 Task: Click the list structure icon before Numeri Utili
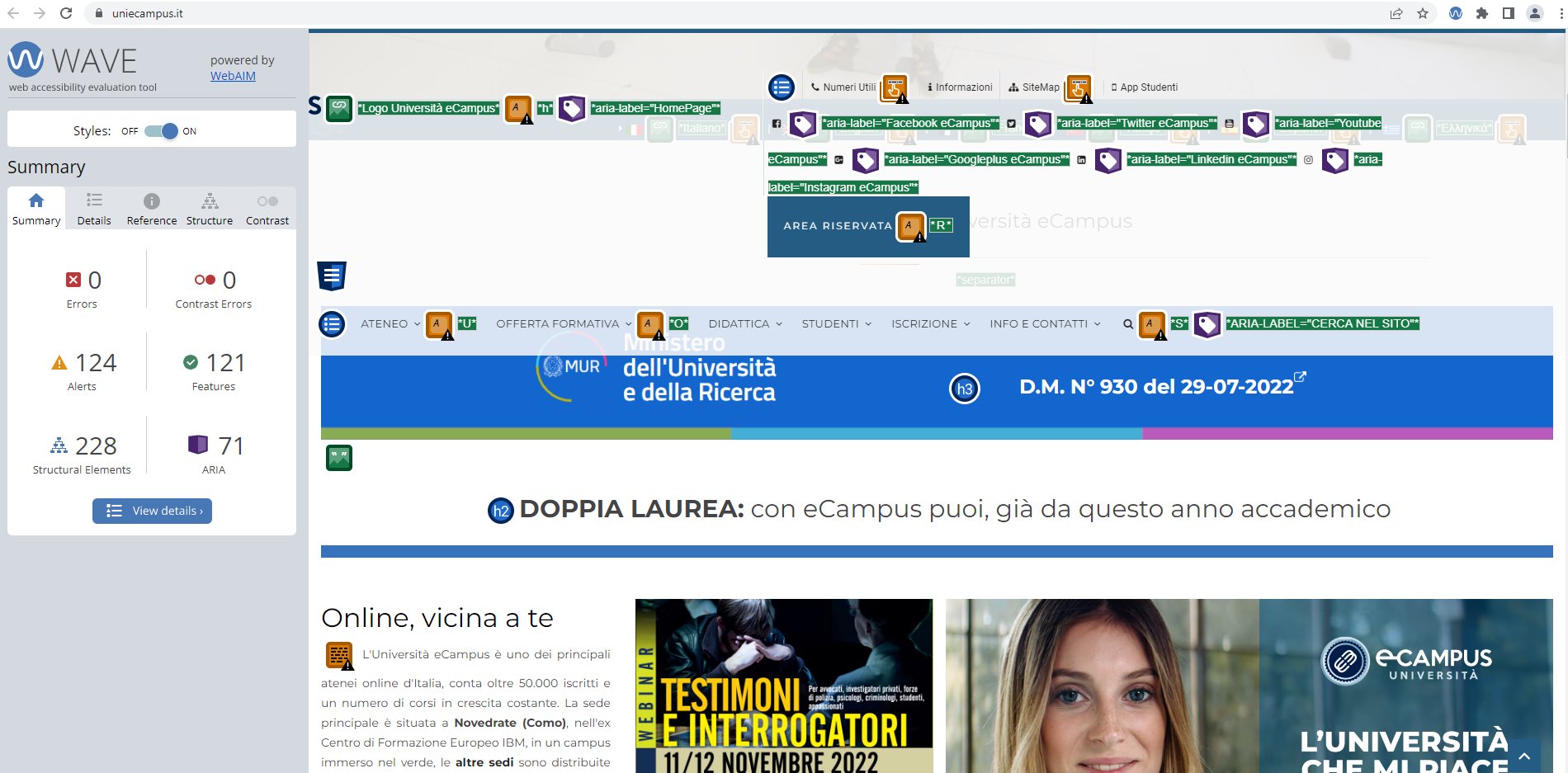[x=781, y=87]
